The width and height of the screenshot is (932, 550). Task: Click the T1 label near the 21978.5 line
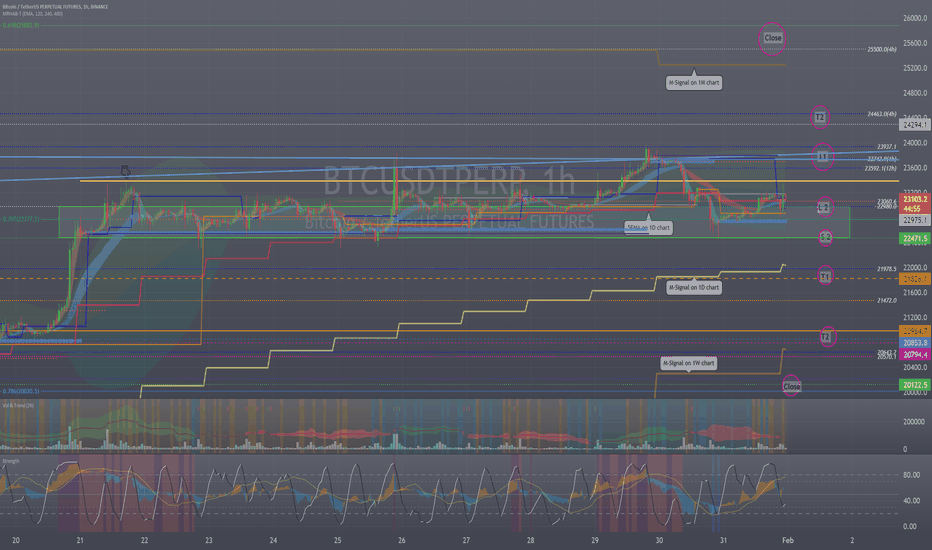pos(825,277)
